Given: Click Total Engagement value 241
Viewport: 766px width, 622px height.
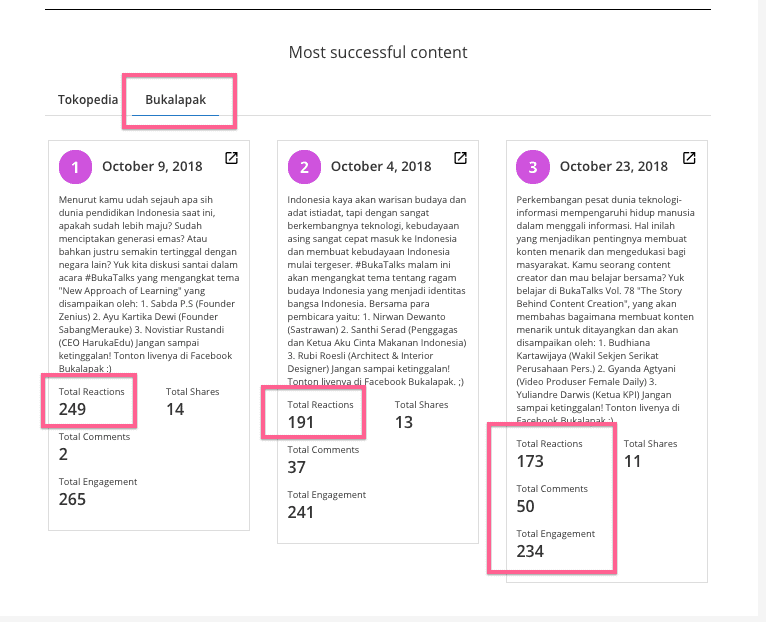Looking at the screenshot, I should click(x=301, y=512).
